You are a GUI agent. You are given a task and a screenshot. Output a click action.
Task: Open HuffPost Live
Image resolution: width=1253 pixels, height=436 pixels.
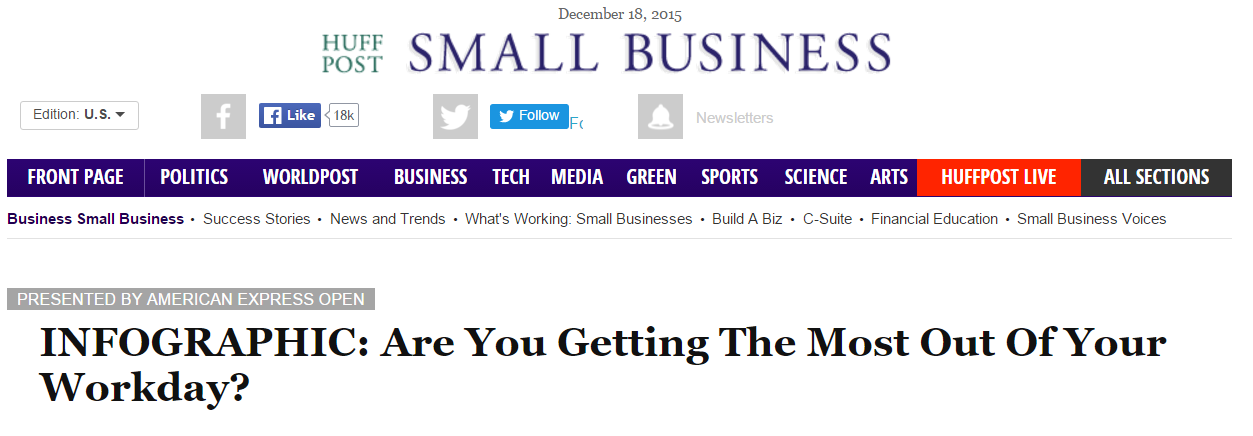coord(999,177)
